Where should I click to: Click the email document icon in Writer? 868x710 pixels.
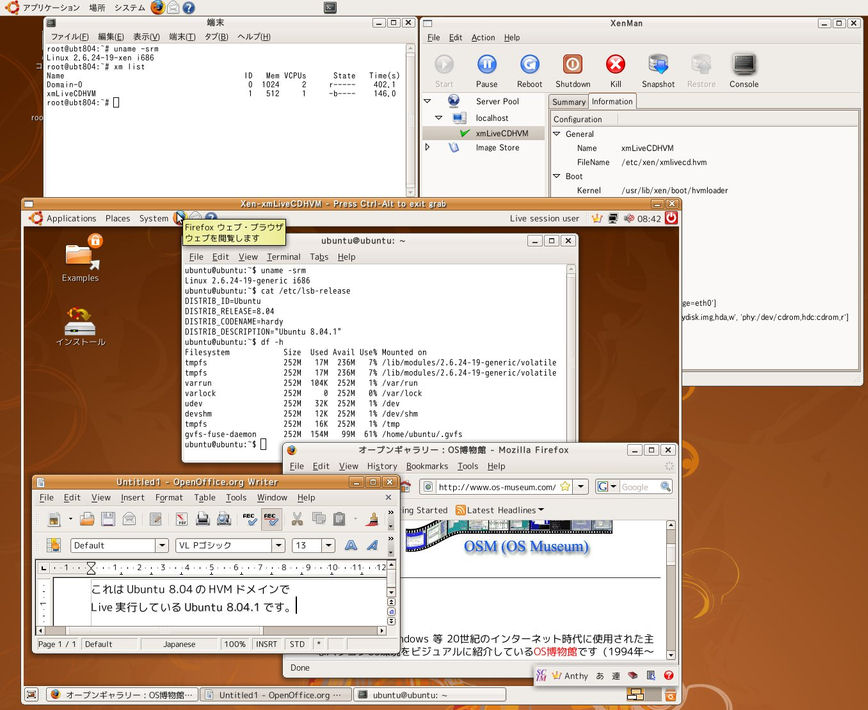(129, 519)
